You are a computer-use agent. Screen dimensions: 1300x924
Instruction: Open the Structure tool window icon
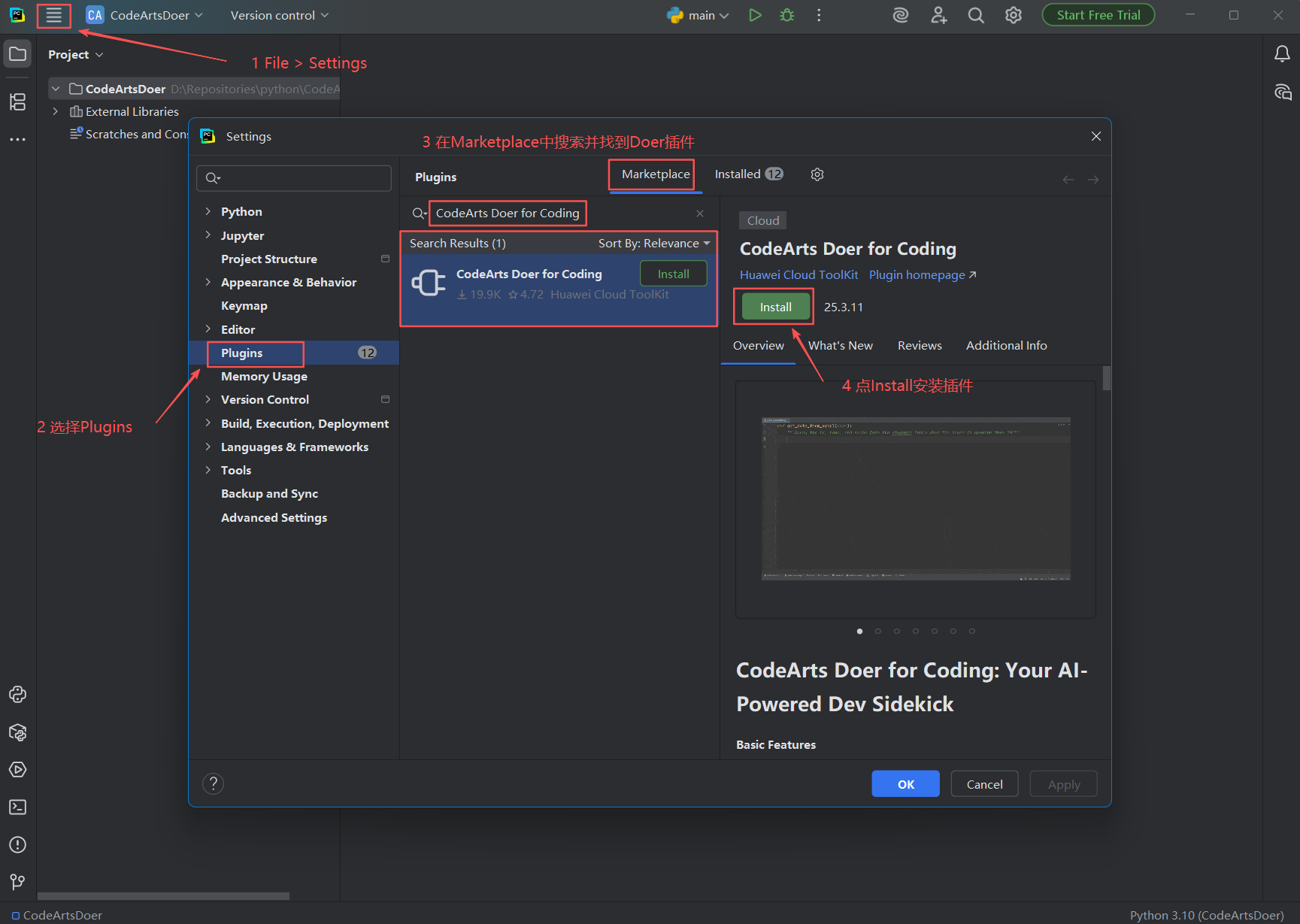tap(17, 101)
